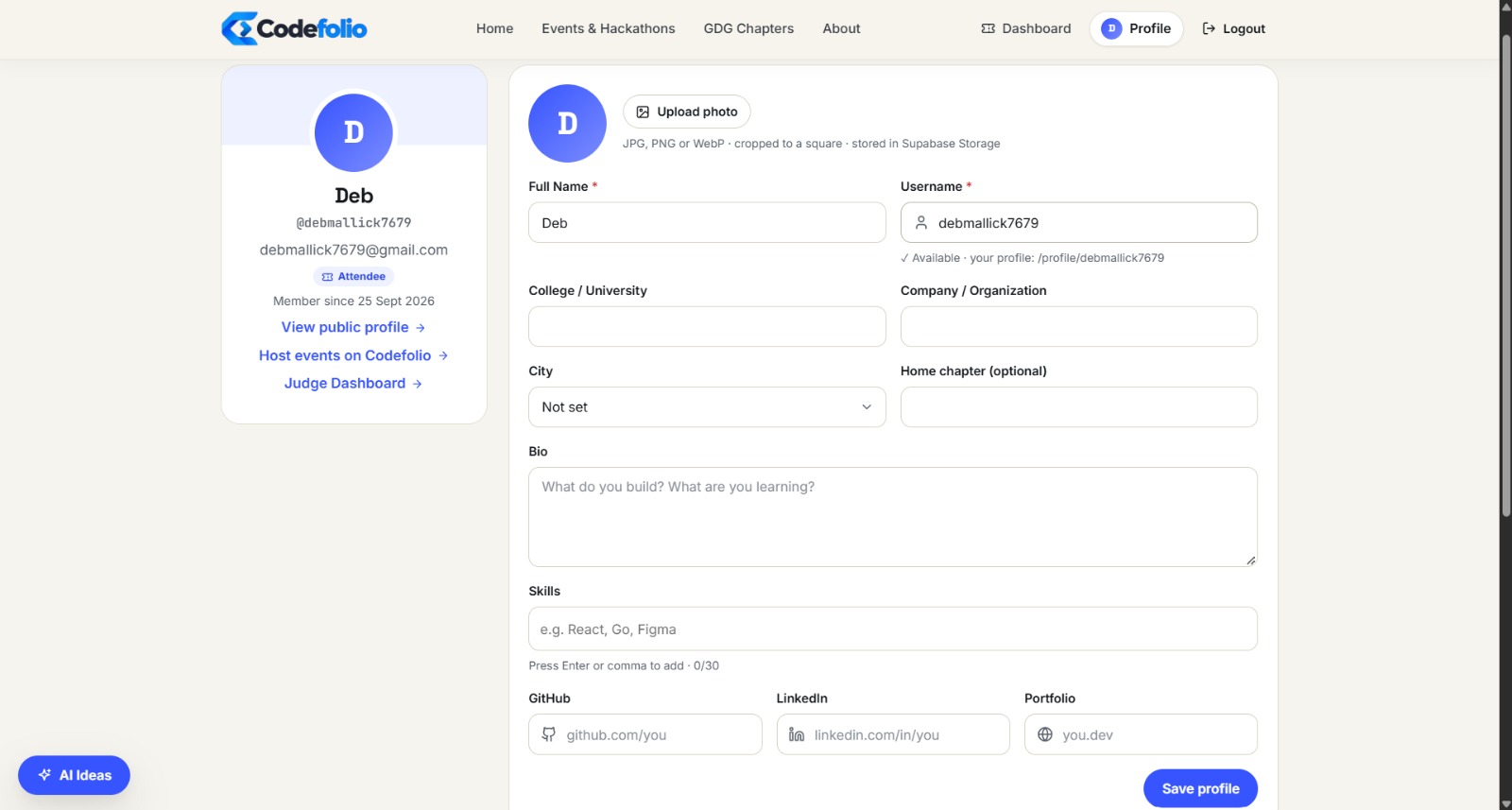Click the arrow next to Judge Dashboard
Screen dimensions: 1512x810
coord(418,384)
